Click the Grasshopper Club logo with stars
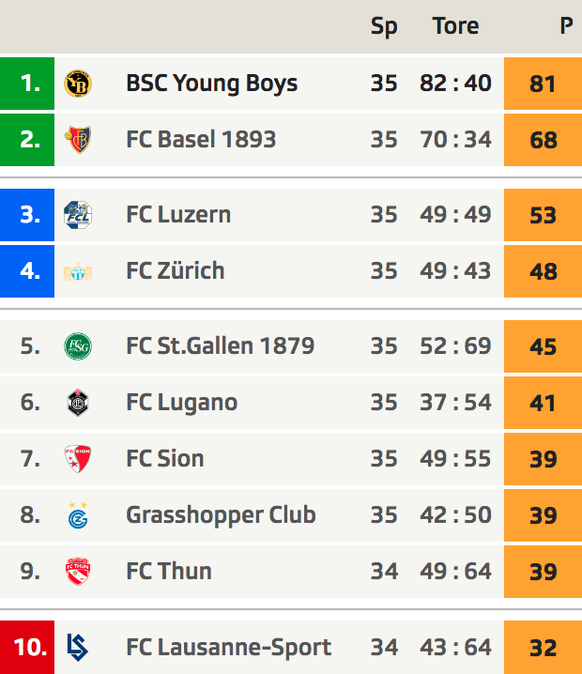The image size is (582, 674). click(x=78, y=515)
